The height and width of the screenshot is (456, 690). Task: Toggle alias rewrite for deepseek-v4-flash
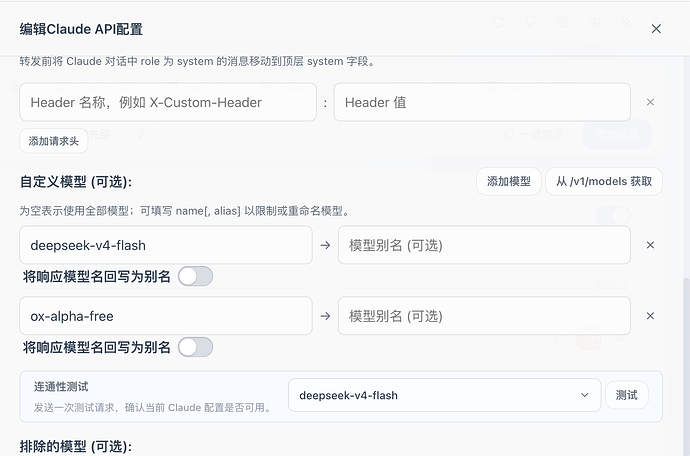click(x=195, y=276)
